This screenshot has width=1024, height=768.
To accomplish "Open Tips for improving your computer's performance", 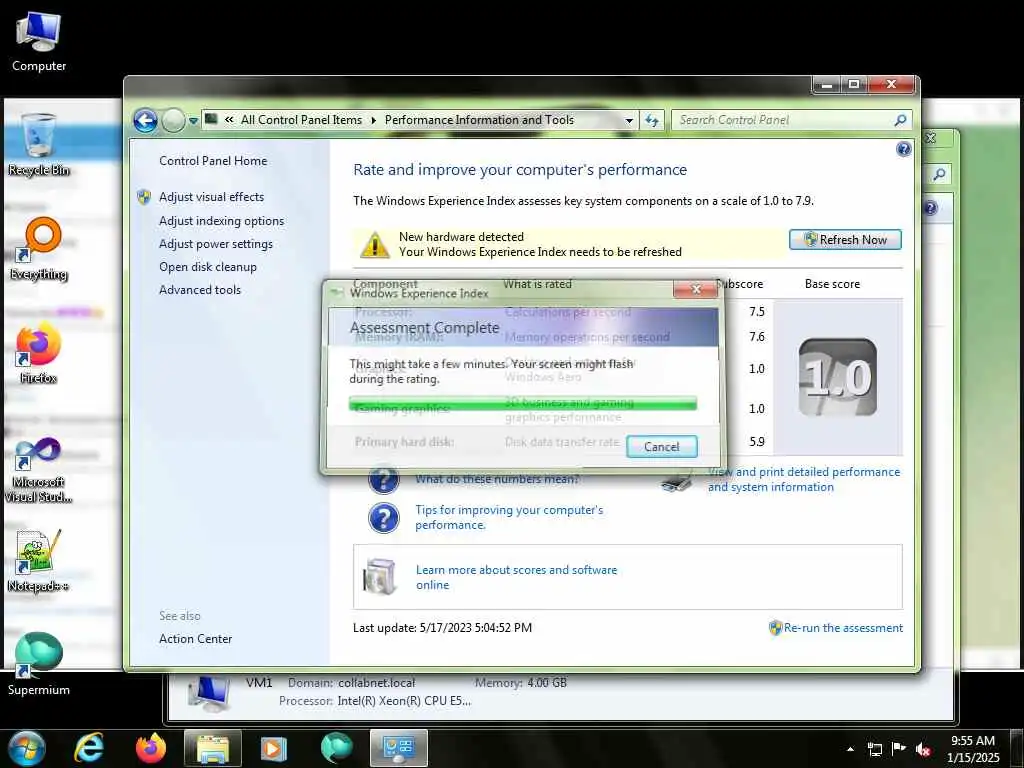I will (x=509, y=517).
